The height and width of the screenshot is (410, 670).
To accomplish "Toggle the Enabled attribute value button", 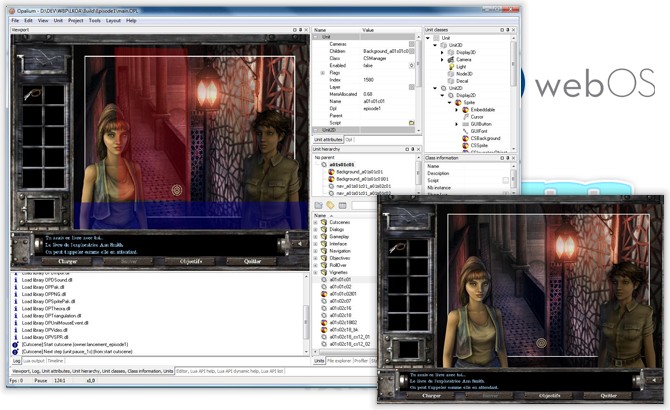I will tap(411, 66).
